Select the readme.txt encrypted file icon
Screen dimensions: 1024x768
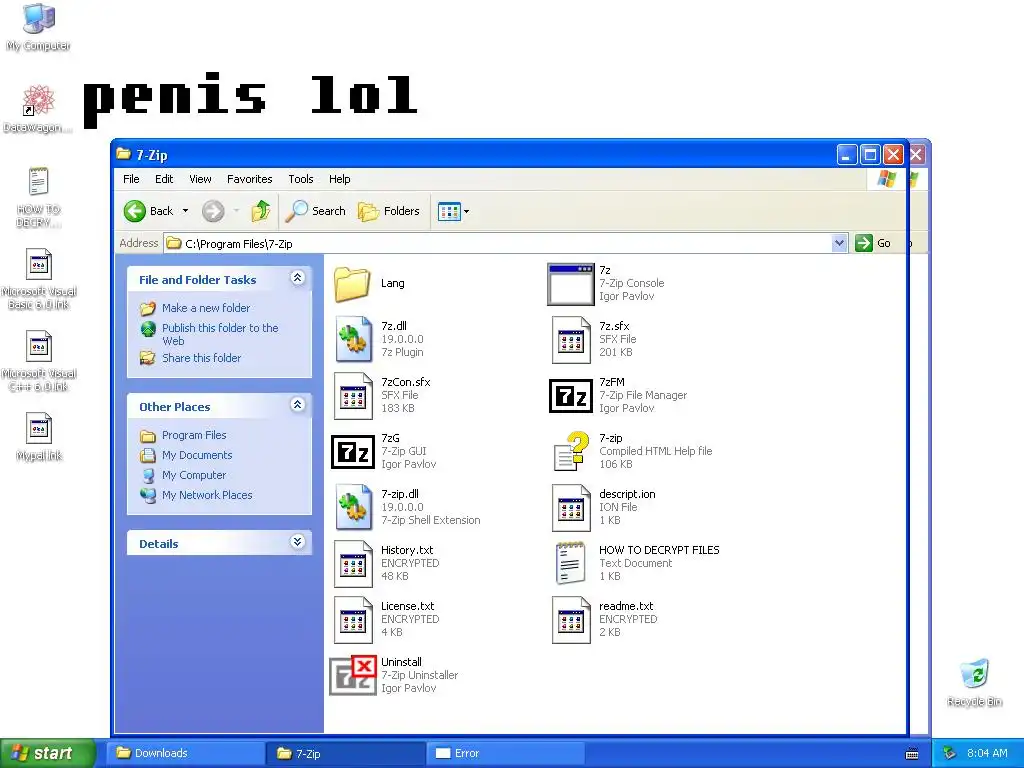coord(571,619)
